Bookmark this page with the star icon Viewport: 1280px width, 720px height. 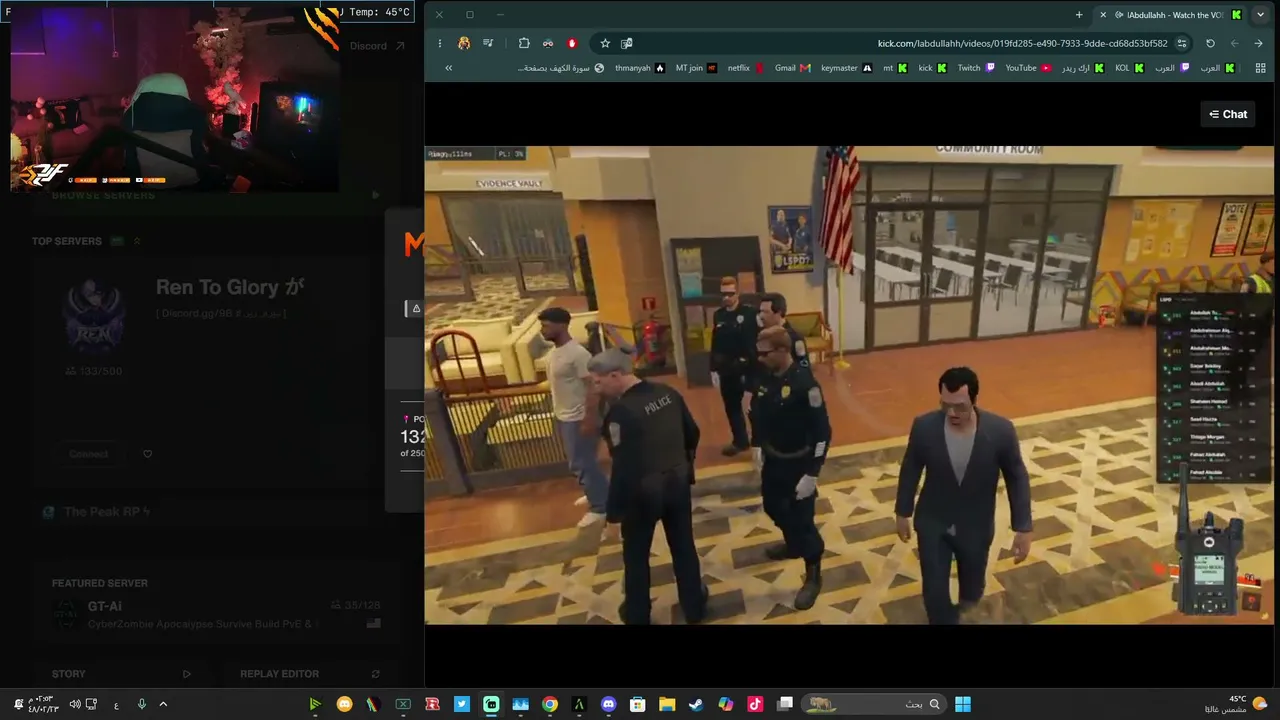[x=605, y=43]
